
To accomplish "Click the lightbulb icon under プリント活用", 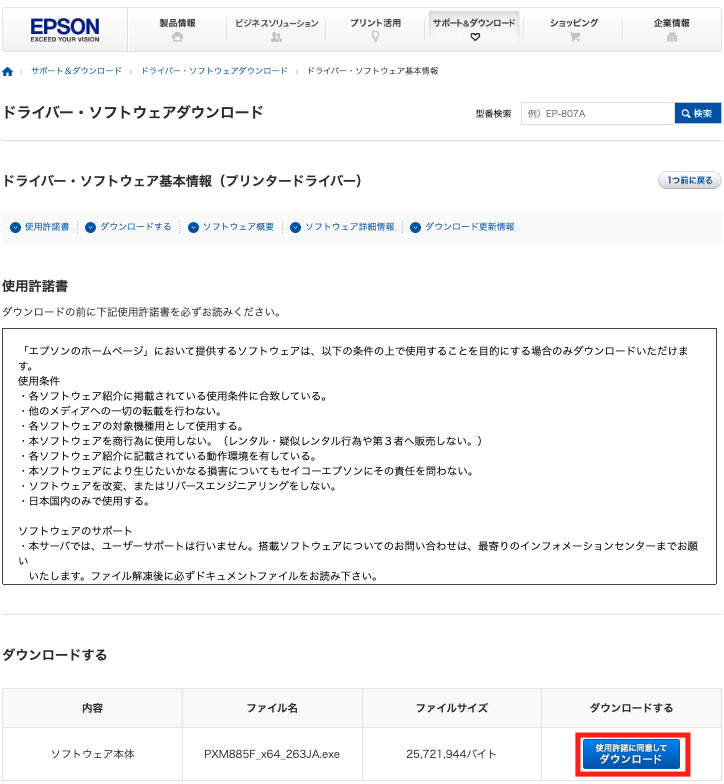I will point(376,36).
